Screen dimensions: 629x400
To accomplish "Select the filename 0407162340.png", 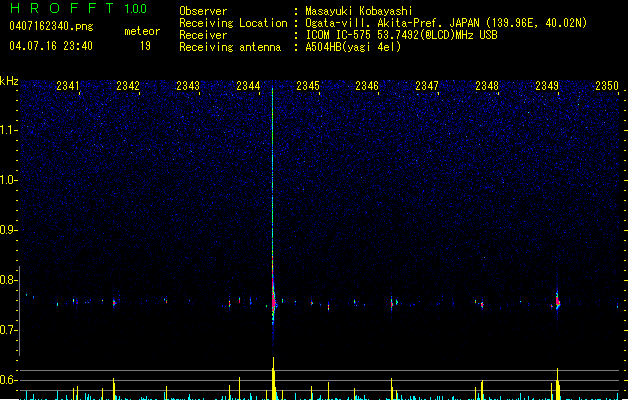I will coord(51,26).
